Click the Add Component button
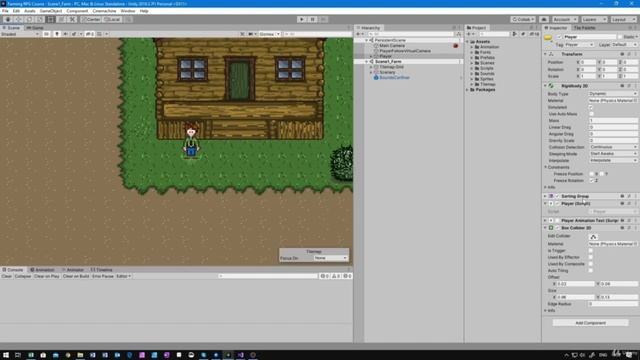 (x=590, y=323)
